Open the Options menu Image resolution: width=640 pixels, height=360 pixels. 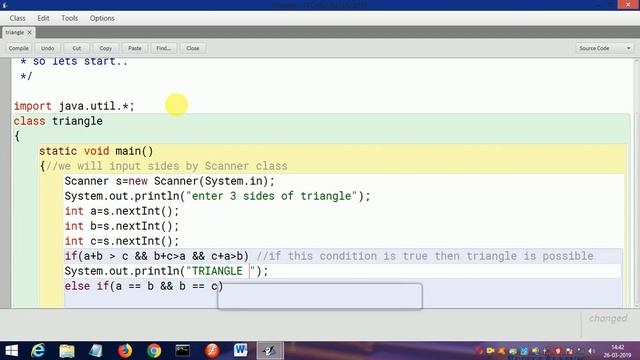pos(102,18)
